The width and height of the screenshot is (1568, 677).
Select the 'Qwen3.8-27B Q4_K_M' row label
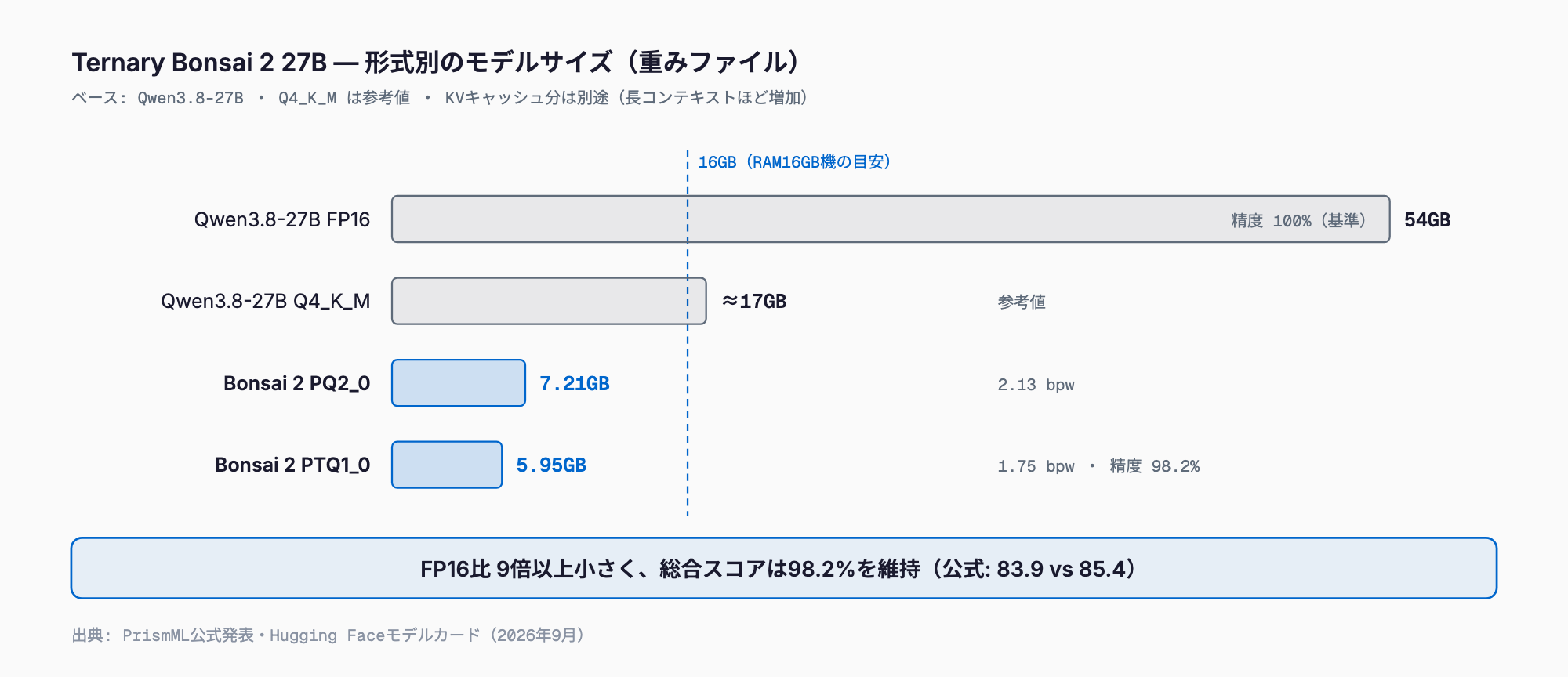265,301
